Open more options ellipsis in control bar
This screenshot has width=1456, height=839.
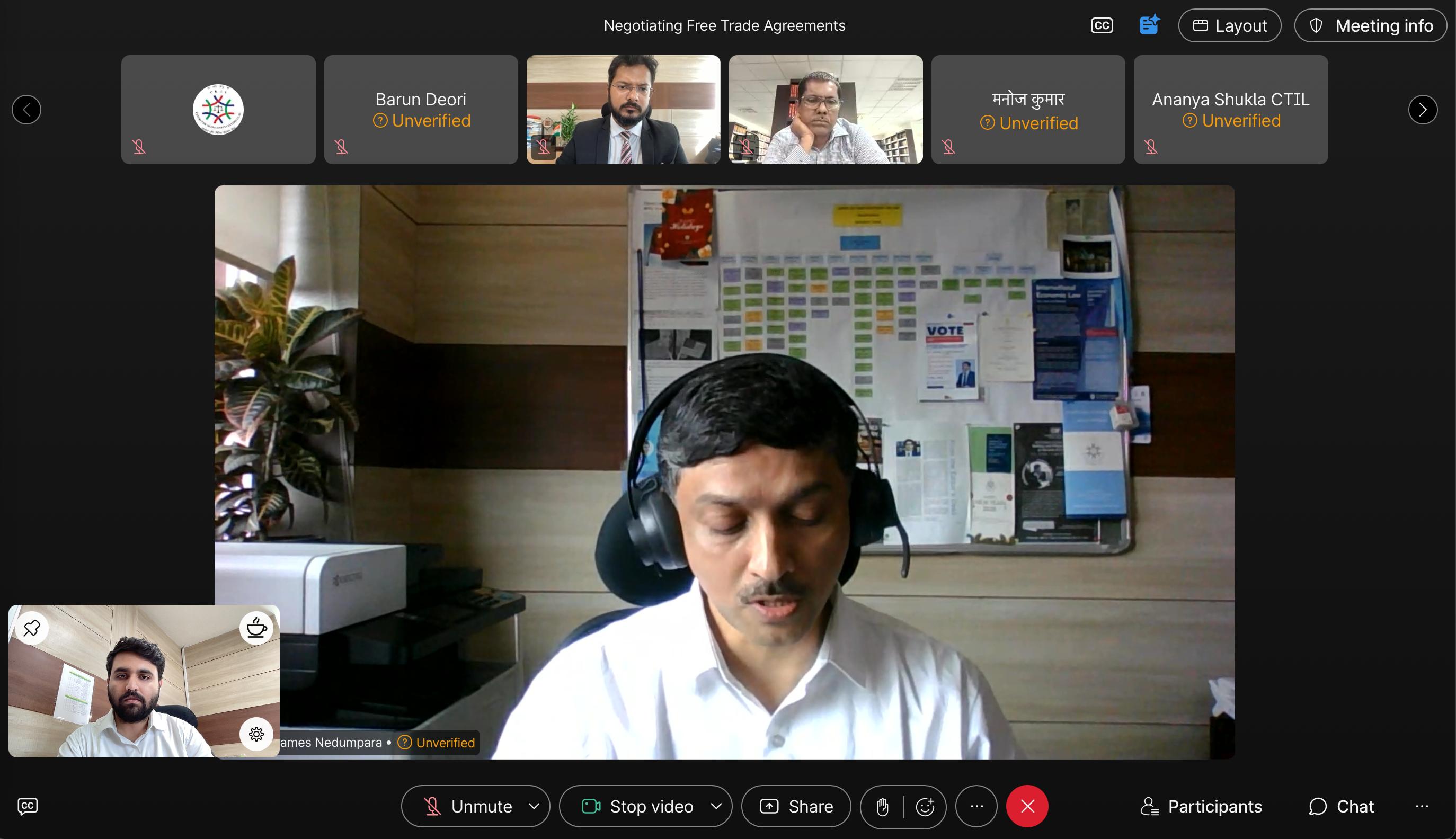coord(976,806)
